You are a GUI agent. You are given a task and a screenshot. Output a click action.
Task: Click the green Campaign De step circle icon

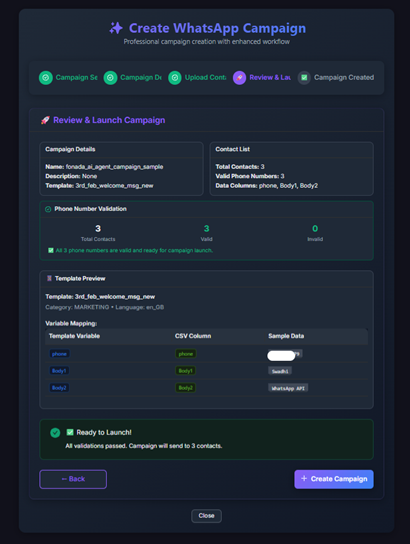point(110,78)
